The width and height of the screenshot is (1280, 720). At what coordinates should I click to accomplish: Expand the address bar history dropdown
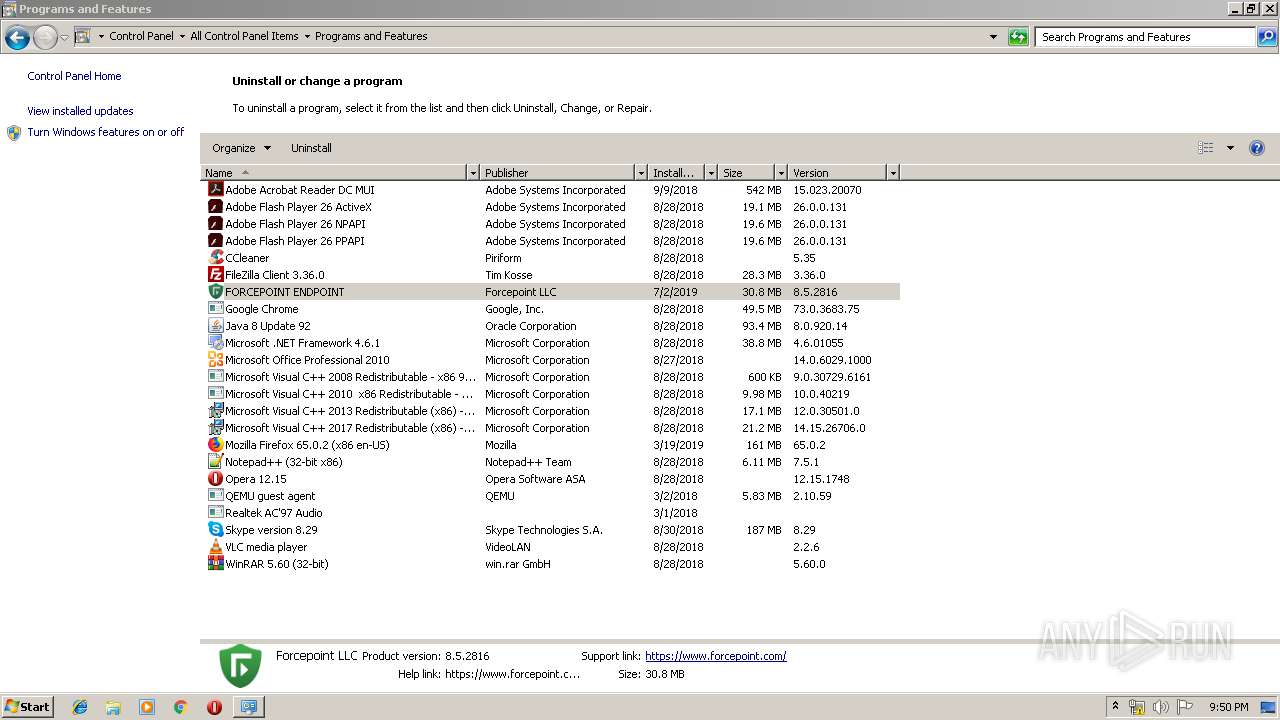(993, 37)
